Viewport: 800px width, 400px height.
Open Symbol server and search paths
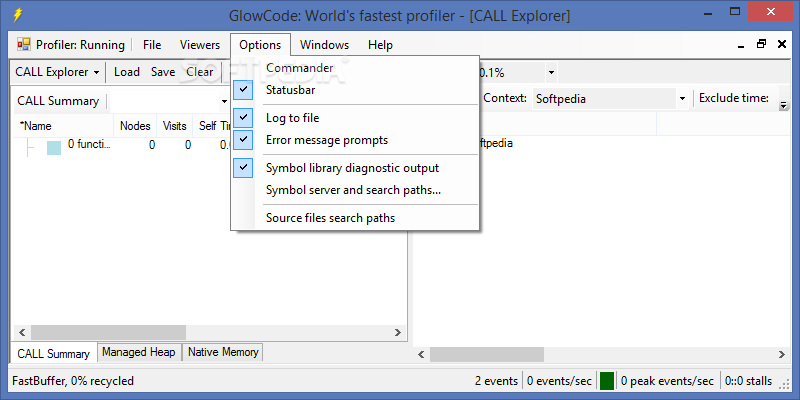pos(355,190)
